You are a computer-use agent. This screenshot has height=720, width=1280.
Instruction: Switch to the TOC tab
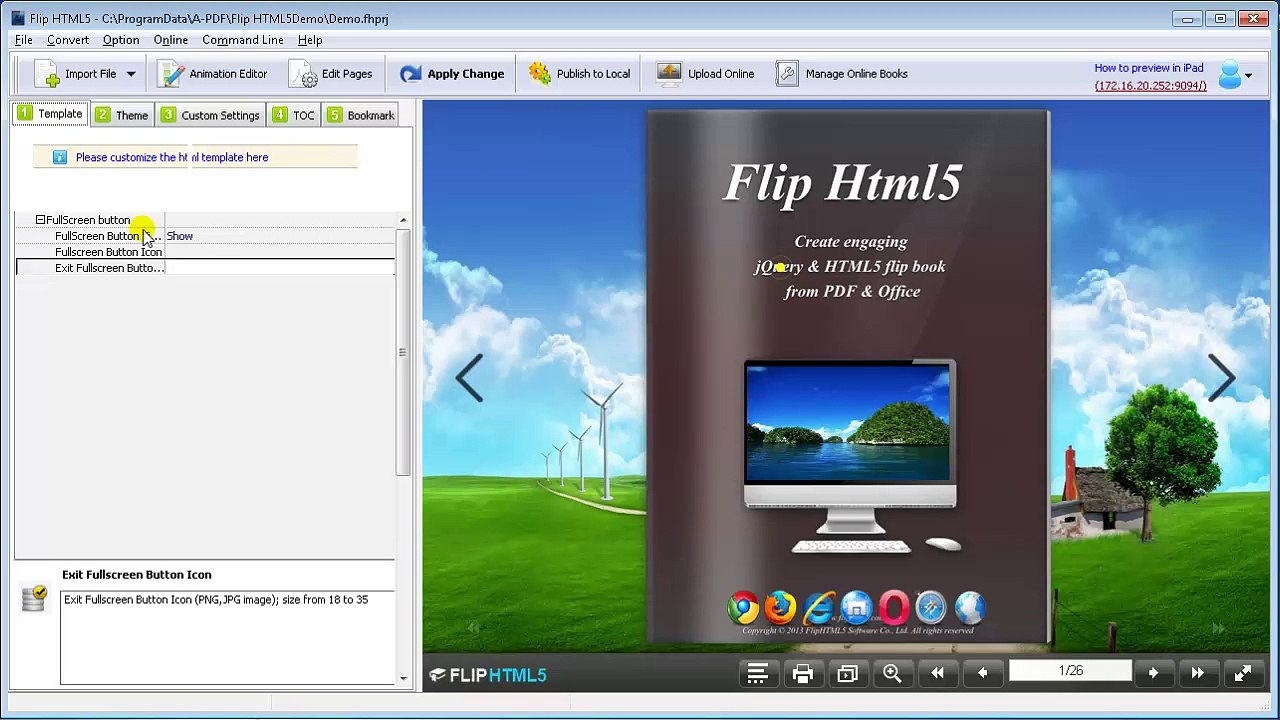(x=294, y=115)
